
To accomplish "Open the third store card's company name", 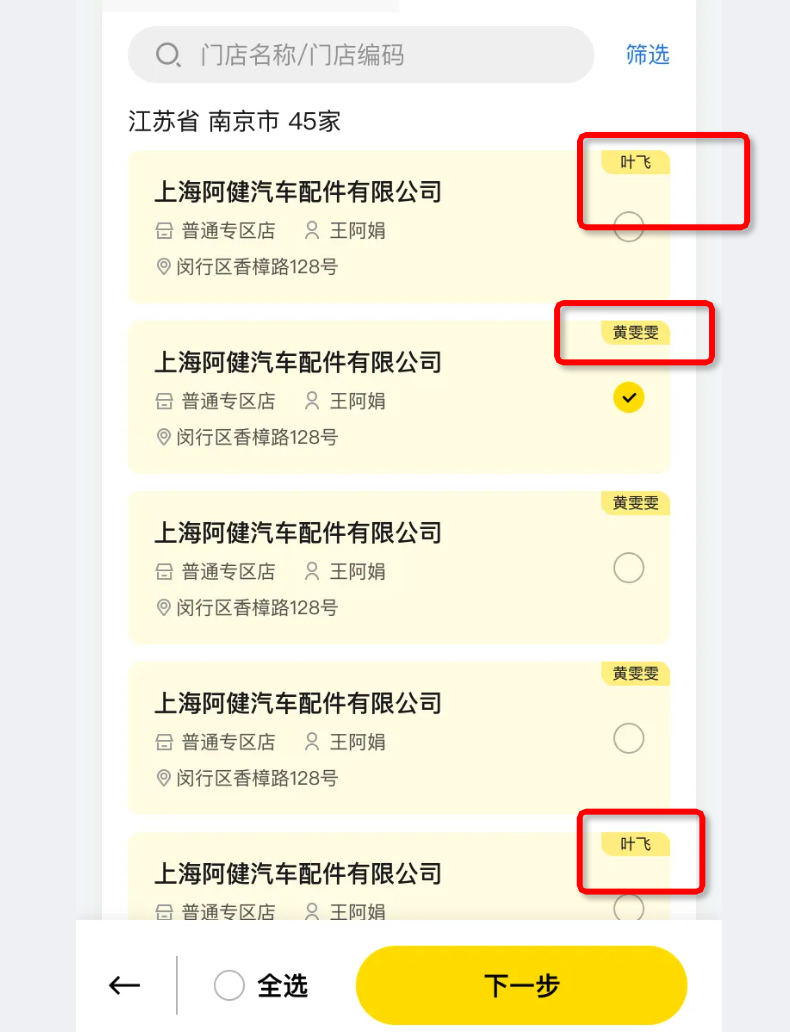I will coord(297,532).
